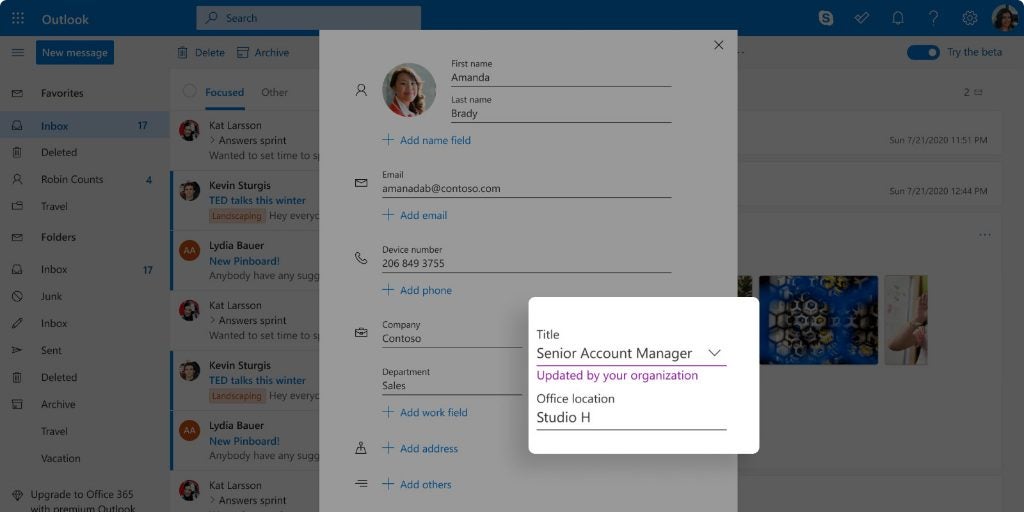Viewport: 1024px width, 512px height.
Task: Click the notes lines icon beside Add others
Action: (x=361, y=484)
